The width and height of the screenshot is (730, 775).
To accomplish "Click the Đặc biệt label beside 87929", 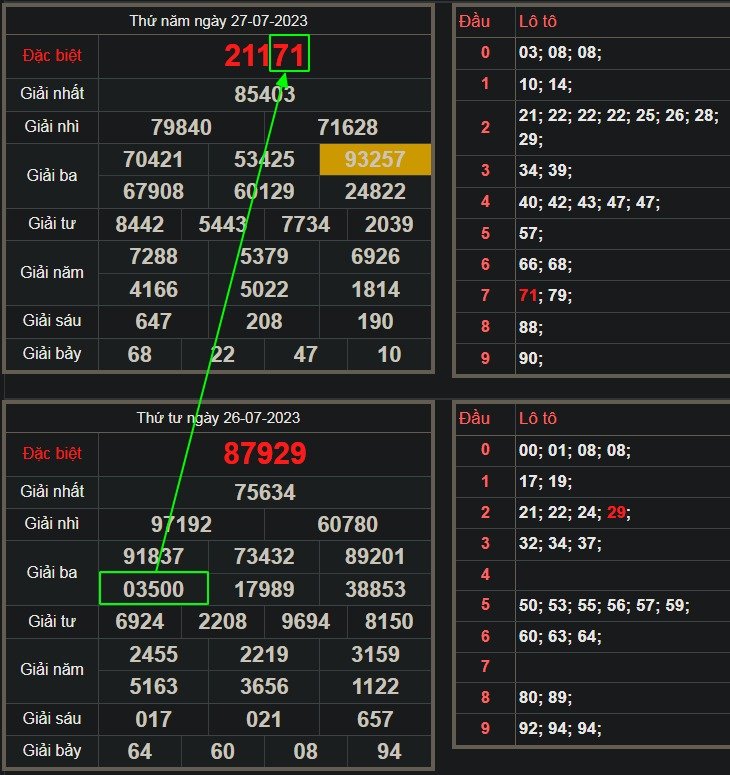I will point(51,453).
